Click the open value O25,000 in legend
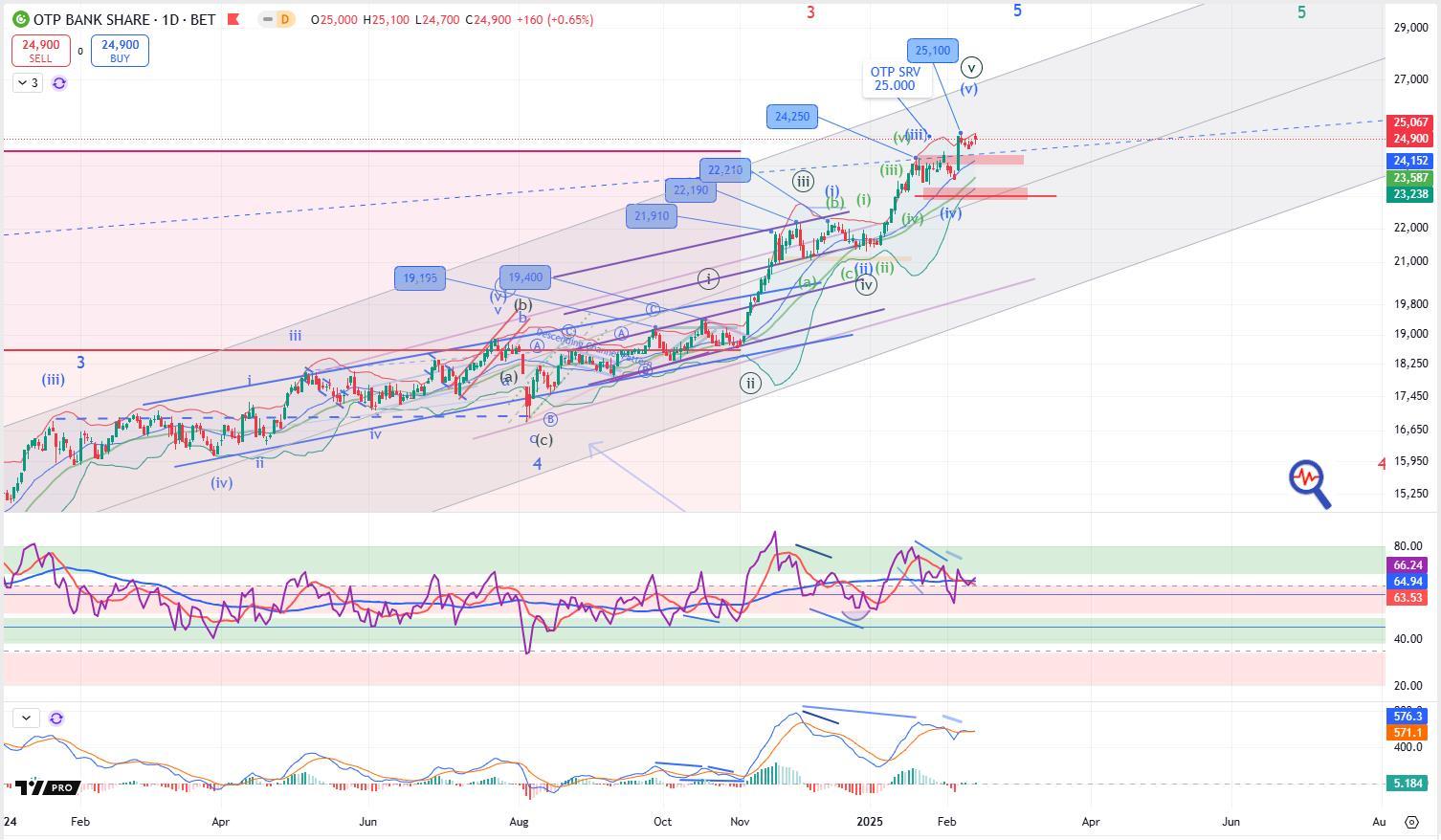The width and height of the screenshot is (1441, 840). (x=333, y=19)
